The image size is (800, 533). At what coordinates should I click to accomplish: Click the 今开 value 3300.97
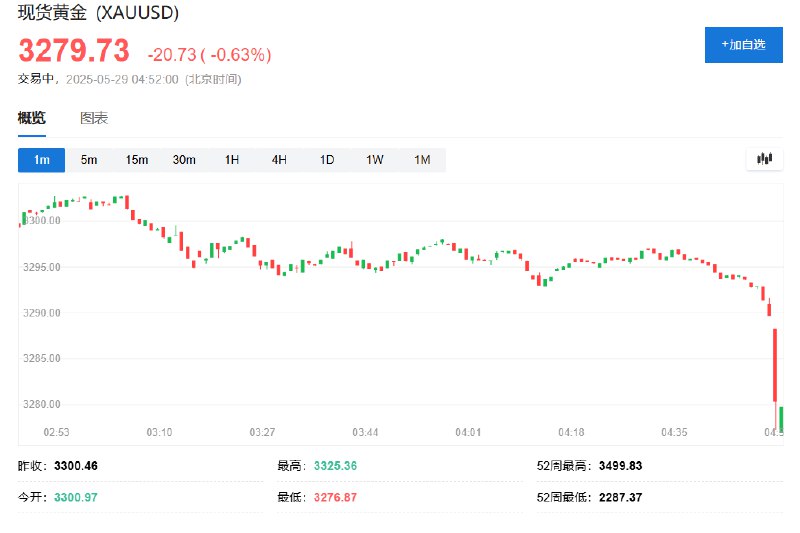pyautogui.click(x=76, y=497)
